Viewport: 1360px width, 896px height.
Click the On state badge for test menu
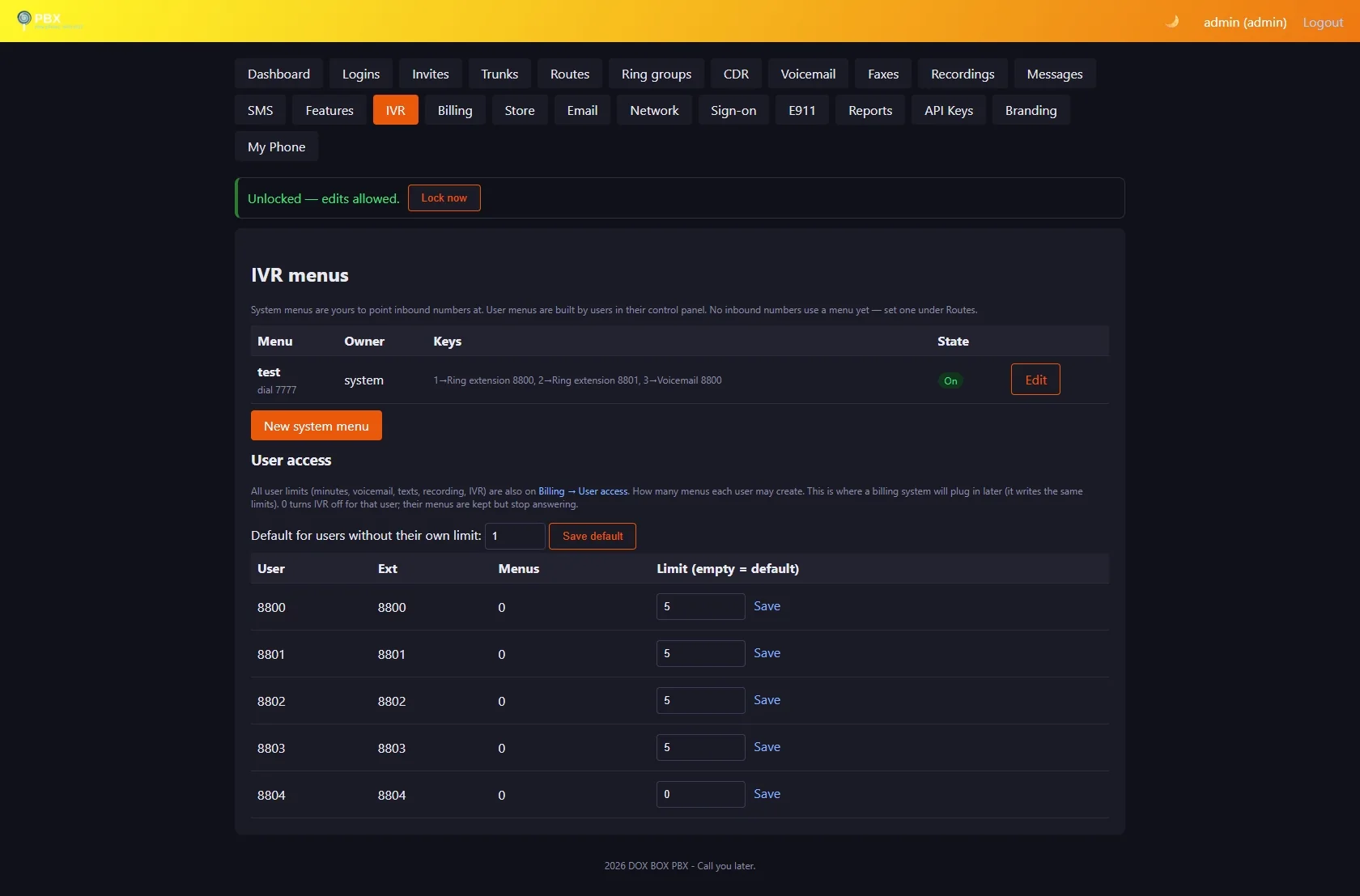pos(950,380)
